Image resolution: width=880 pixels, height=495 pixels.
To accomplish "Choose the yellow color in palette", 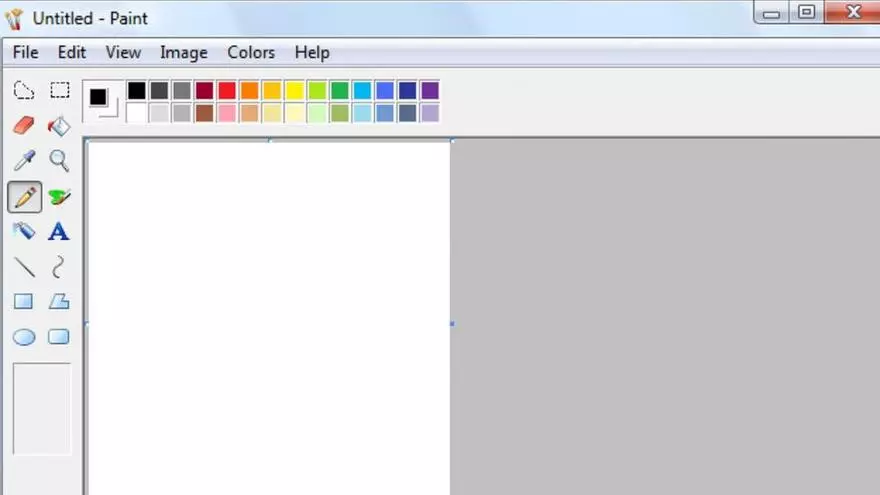I will click(x=294, y=91).
